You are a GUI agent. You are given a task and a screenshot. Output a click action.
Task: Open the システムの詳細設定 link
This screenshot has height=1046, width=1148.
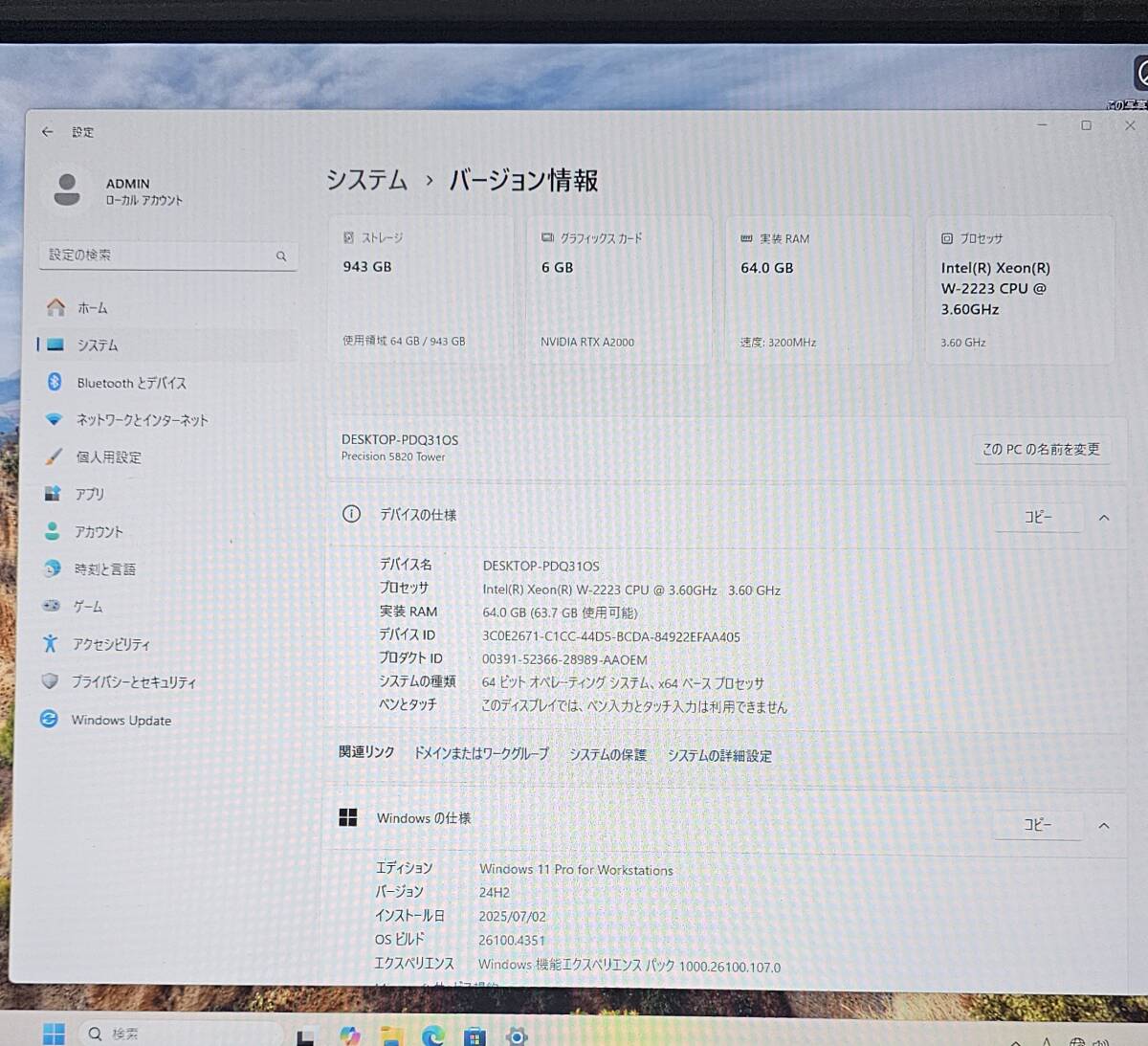tap(719, 755)
